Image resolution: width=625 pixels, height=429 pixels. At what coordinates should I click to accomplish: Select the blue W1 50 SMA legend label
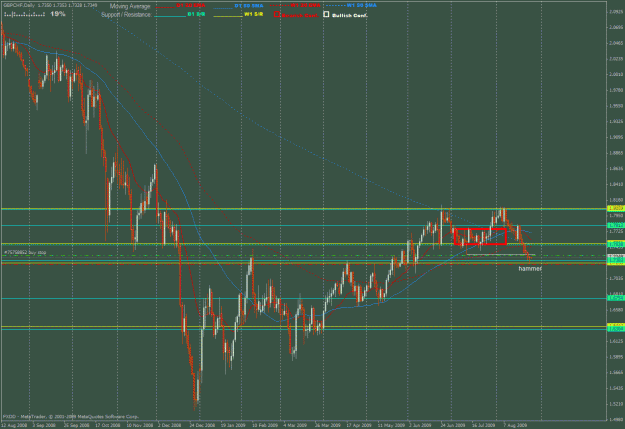(x=362, y=6)
